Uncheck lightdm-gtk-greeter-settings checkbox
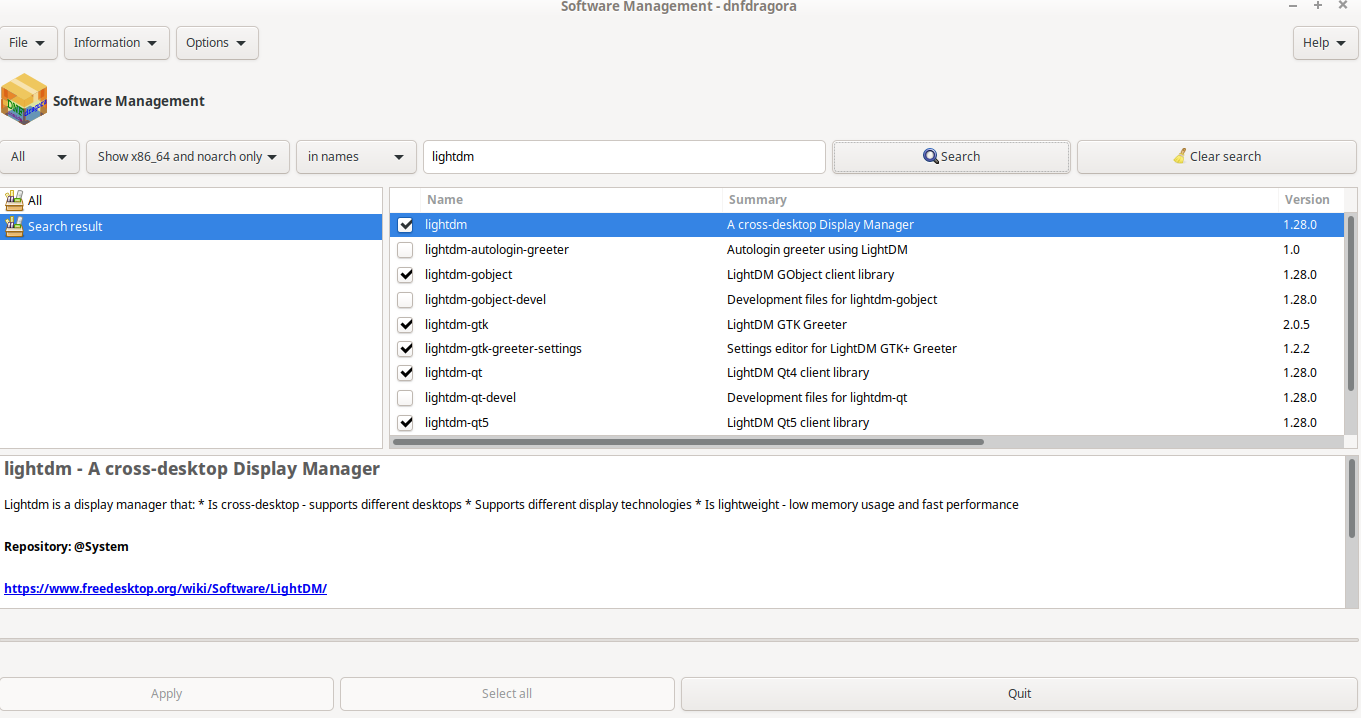Image resolution: width=1361 pixels, height=718 pixels. [405, 349]
